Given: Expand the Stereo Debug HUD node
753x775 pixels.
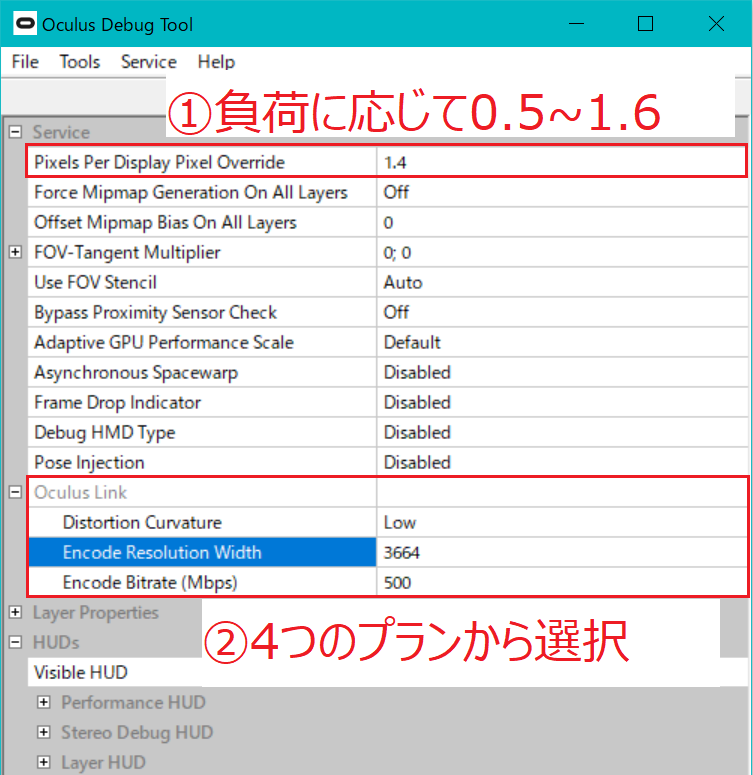Looking at the screenshot, I should click(44, 732).
